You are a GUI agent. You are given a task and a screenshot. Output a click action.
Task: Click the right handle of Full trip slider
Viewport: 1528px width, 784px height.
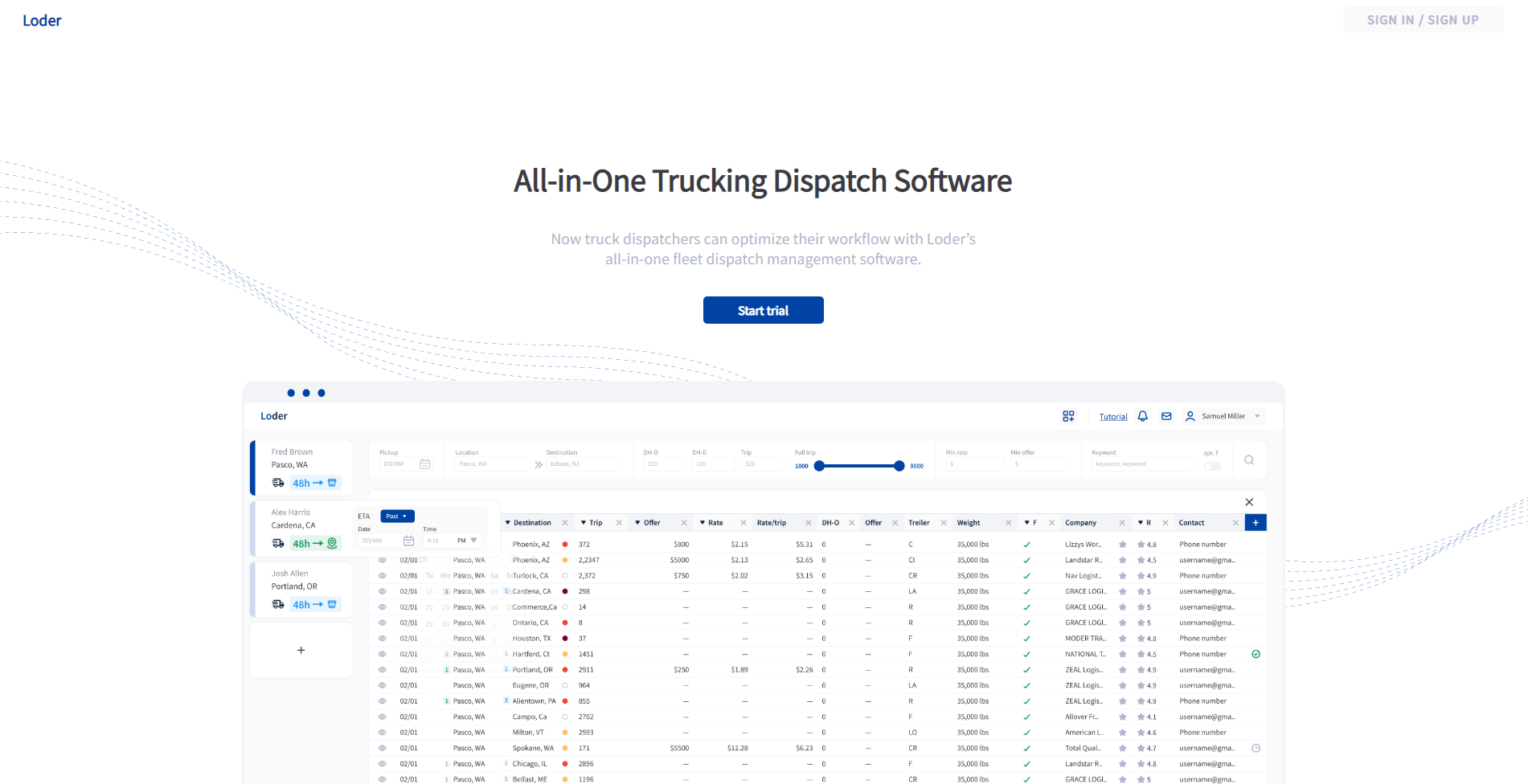pyautogui.click(x=899, y=466)
